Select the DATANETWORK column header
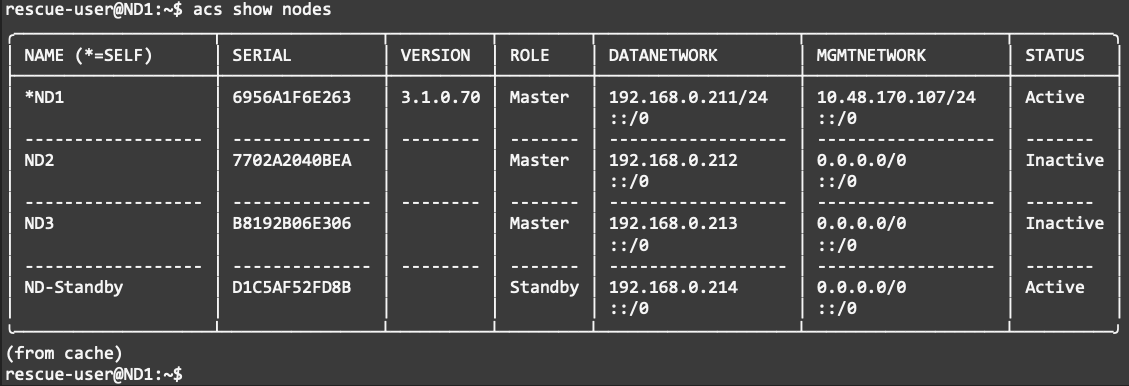 click(663, 55)
